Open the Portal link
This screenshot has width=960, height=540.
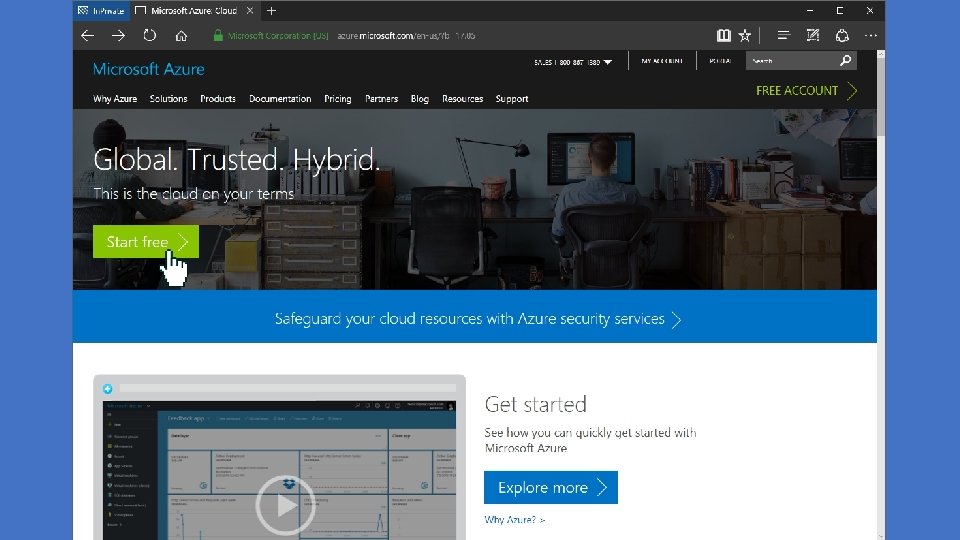(720, 61)
